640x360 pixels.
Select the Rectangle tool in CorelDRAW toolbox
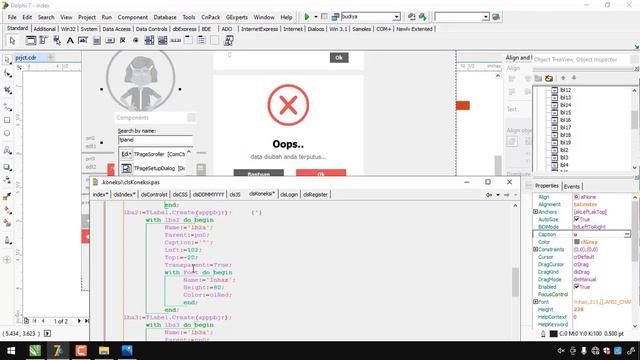[7, 120]
